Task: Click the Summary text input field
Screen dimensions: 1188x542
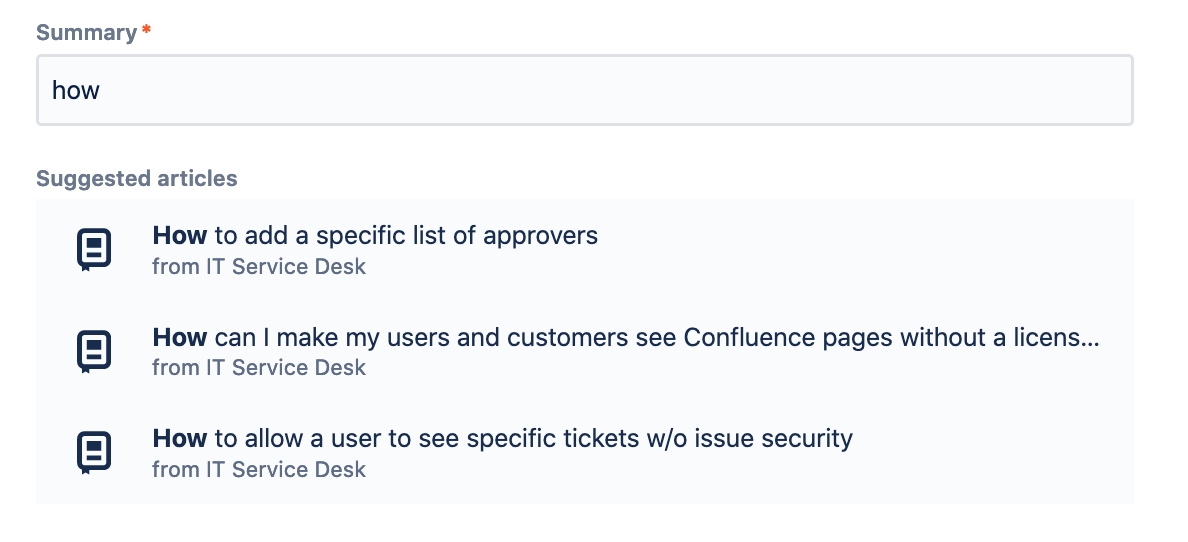Action: click(584, 90)
